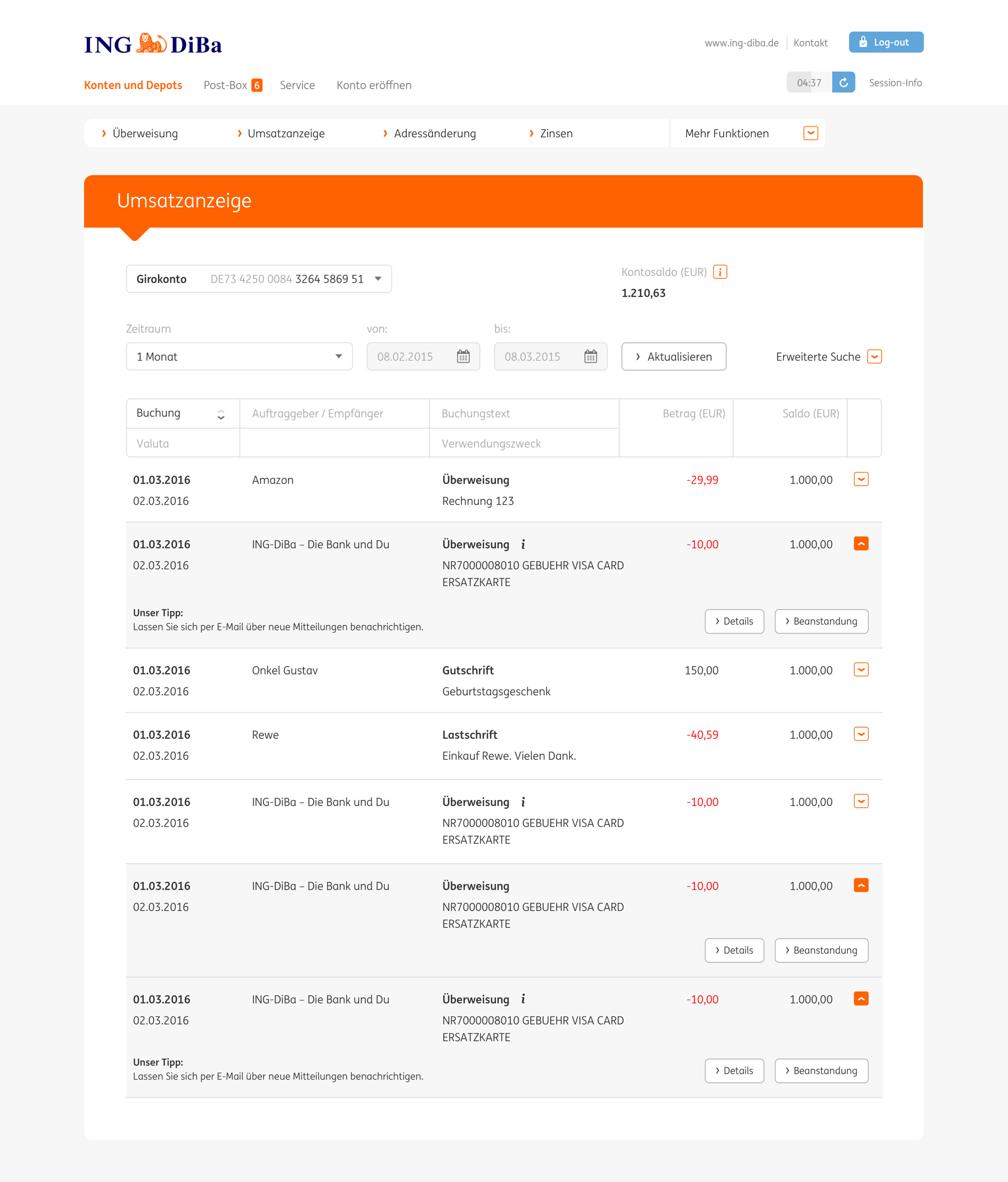This screenshot has width=1008, height=1182.
Task: Expand the Rewe Lastschrift transaction row
Action: [x=860, y=734]
